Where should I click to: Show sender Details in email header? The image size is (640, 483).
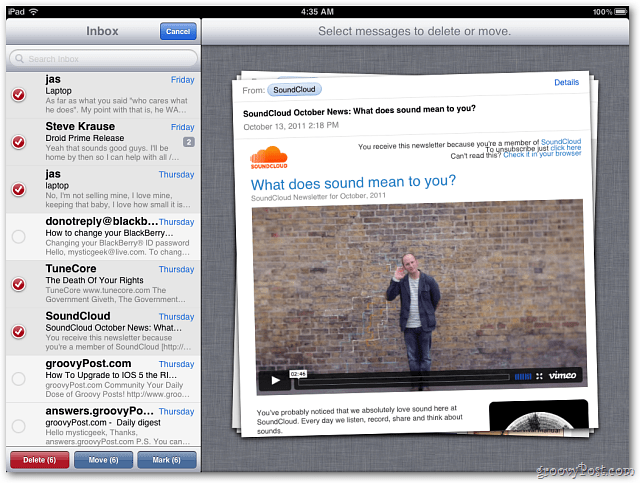point(566,82)
